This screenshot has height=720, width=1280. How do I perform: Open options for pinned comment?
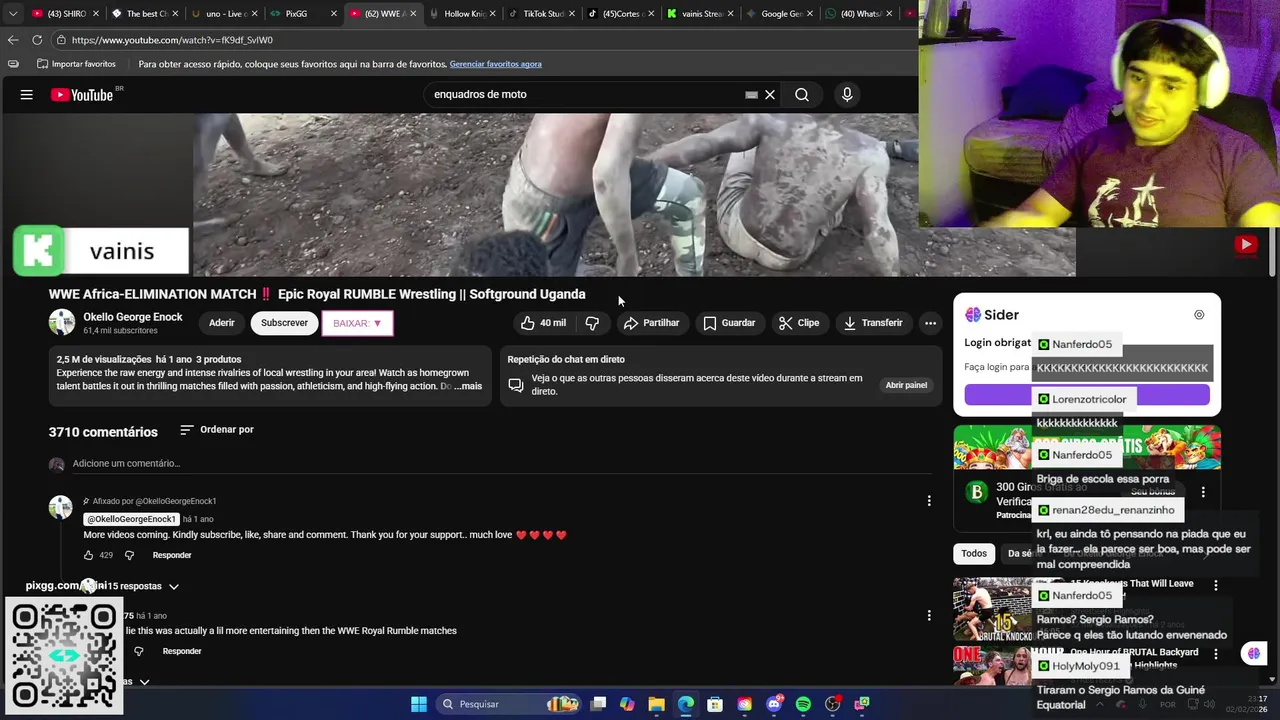tap(929, 501)
